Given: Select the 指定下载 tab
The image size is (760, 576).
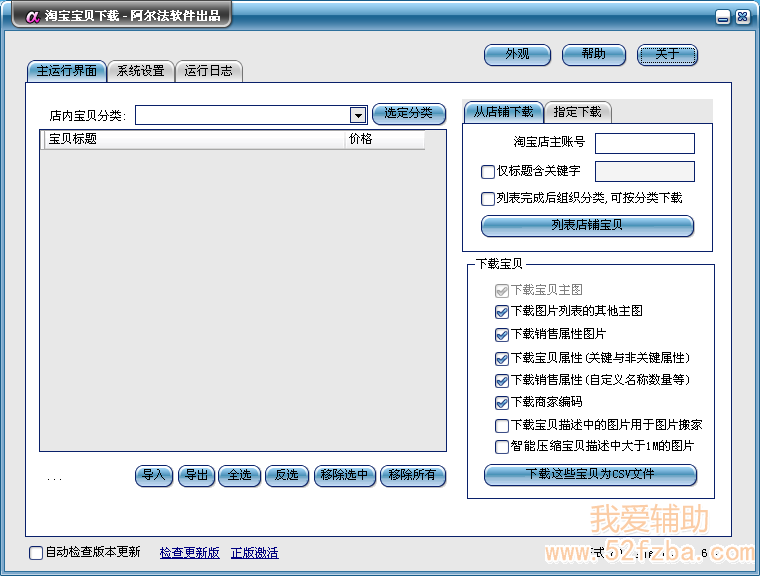Looking at the screenshot, I should click(577, 112).
